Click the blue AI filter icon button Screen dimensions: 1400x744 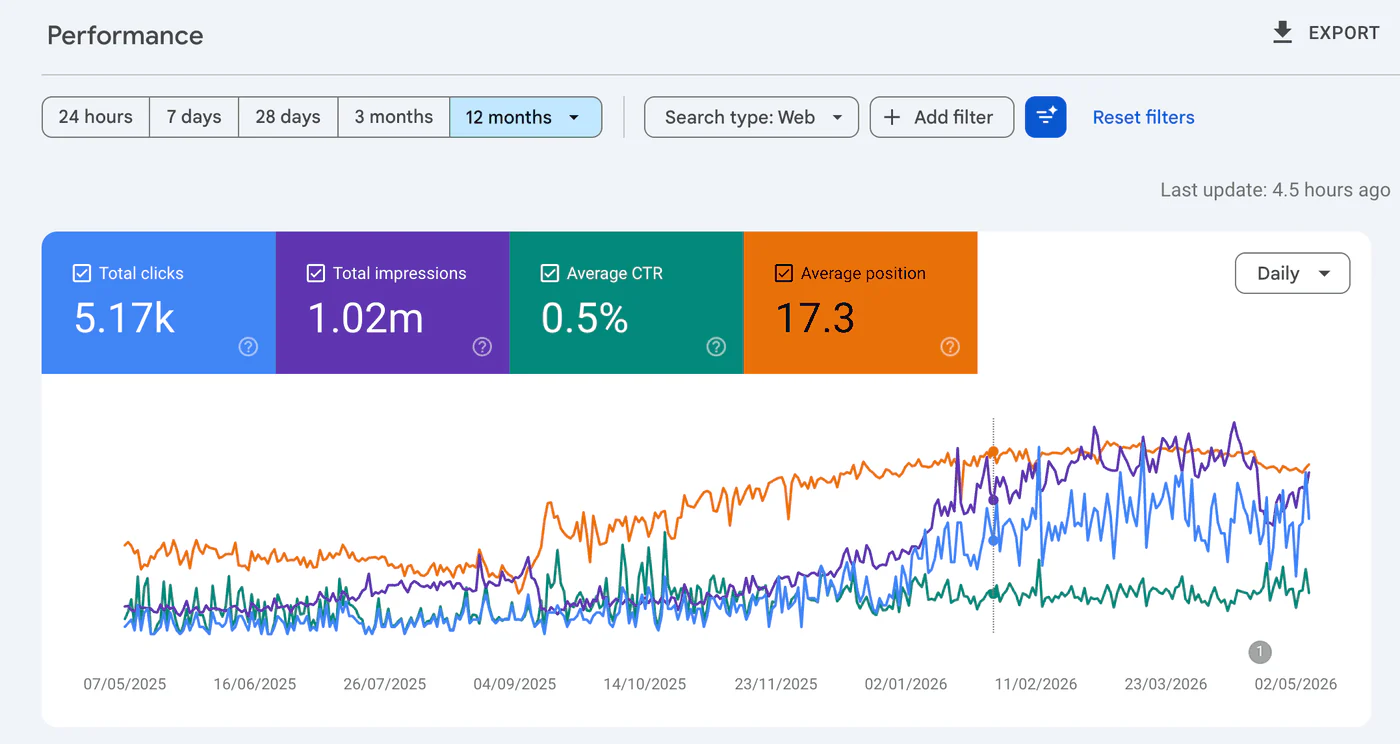point(1046,117)
